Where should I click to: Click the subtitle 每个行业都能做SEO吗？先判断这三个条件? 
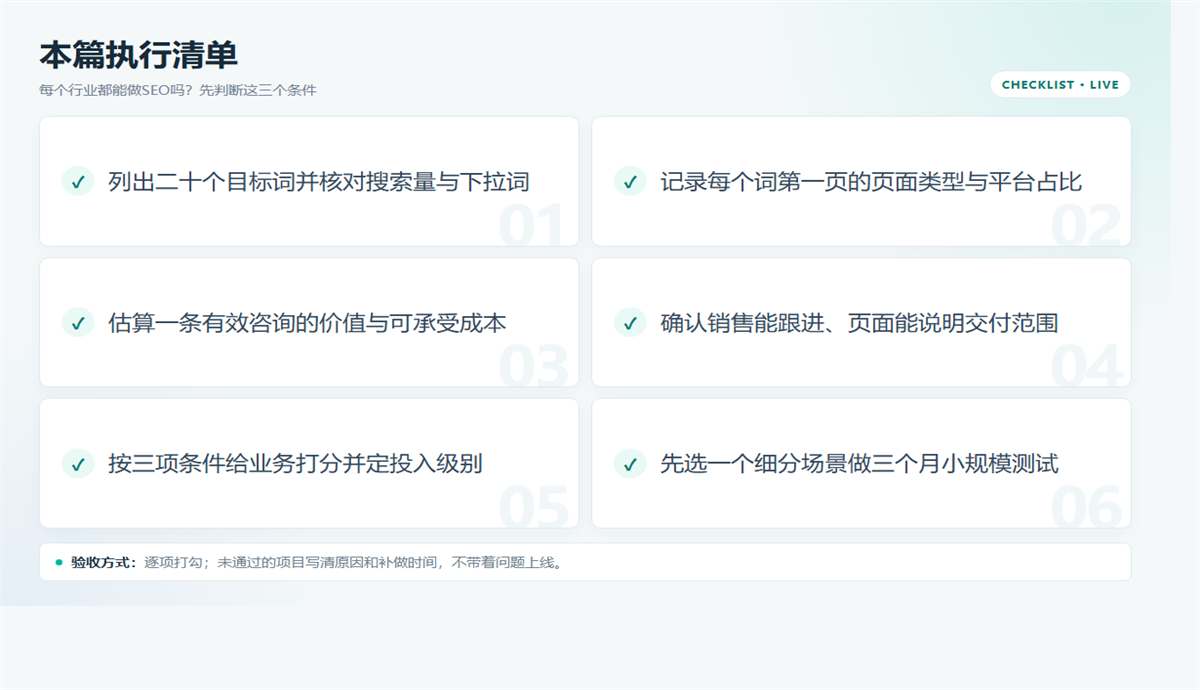point(178,90)
